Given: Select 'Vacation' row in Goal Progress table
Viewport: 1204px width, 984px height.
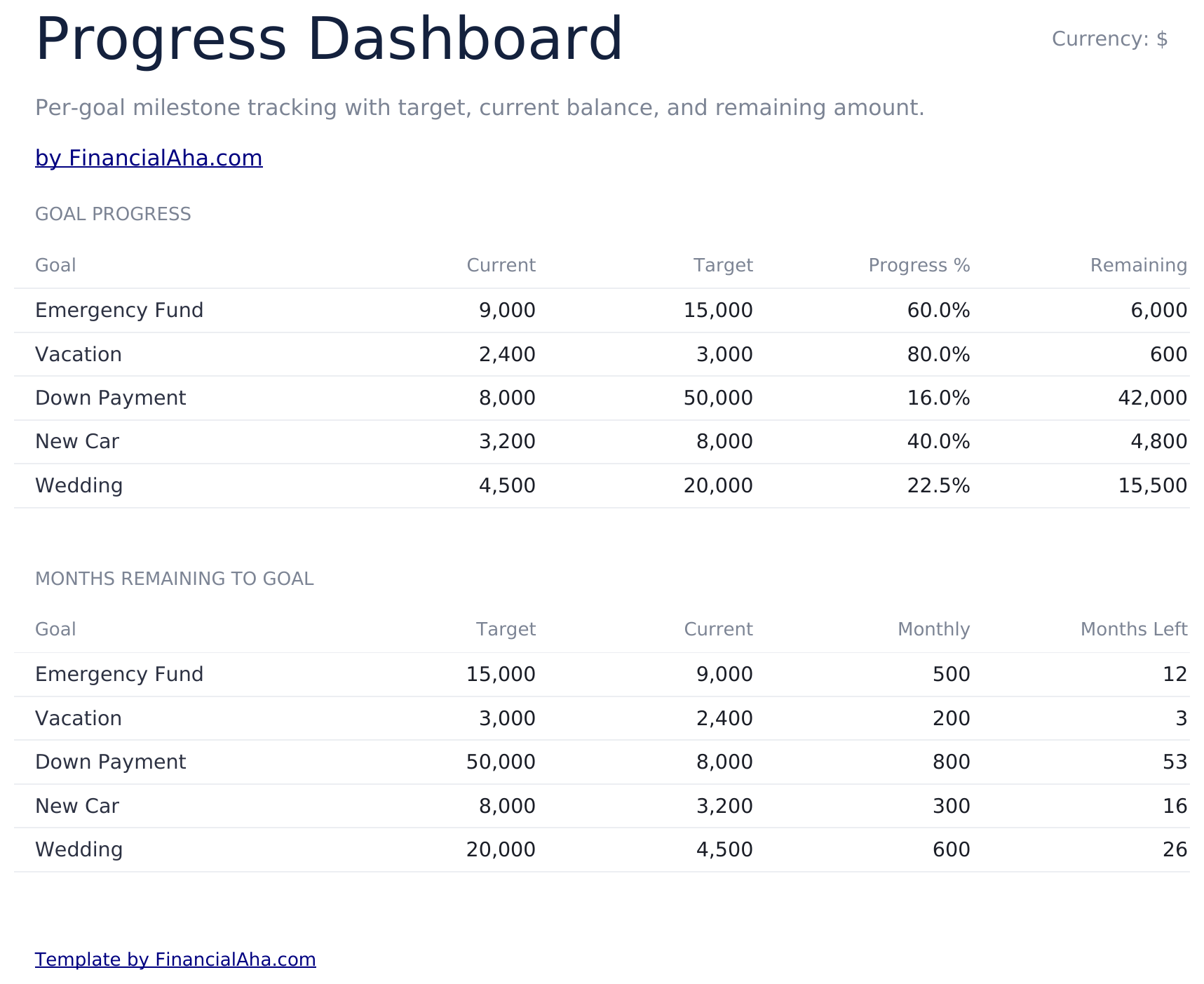Looking at the screenshot, I should (602, 354).
